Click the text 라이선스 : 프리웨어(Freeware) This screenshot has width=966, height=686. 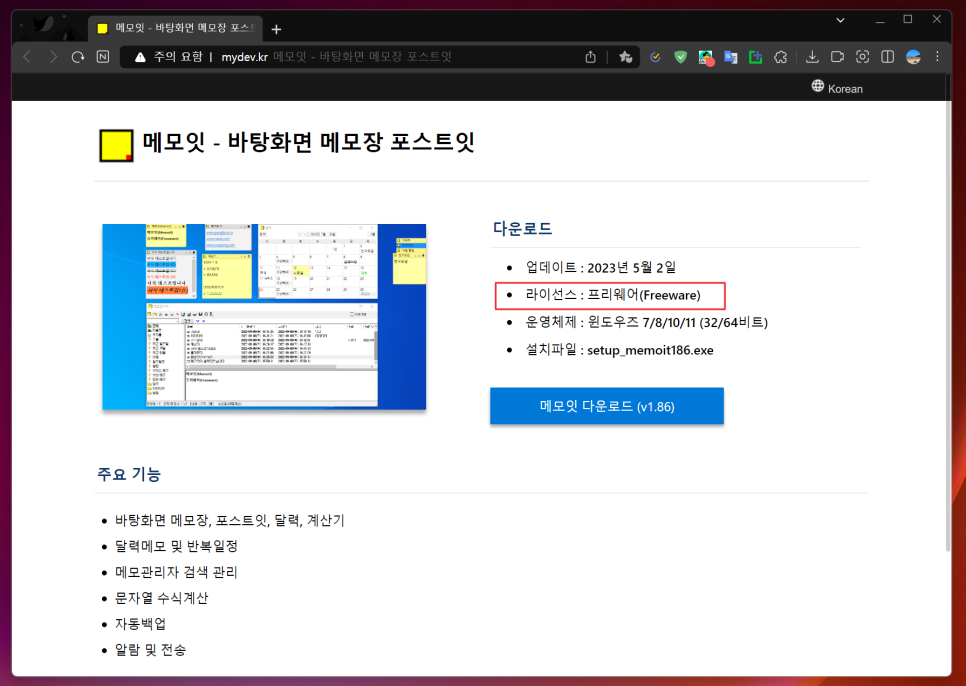[x=613, y=295]
